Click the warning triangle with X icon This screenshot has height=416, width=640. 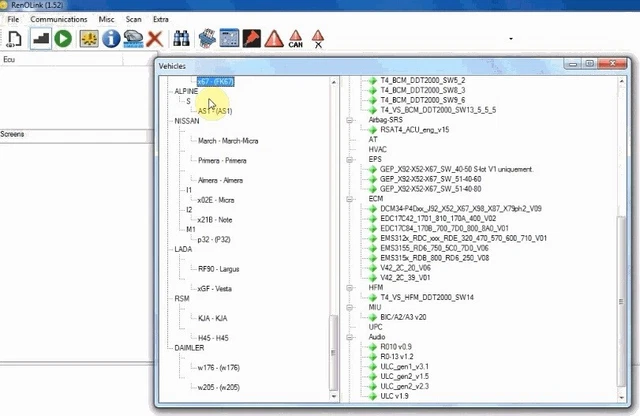click(318, 39)
